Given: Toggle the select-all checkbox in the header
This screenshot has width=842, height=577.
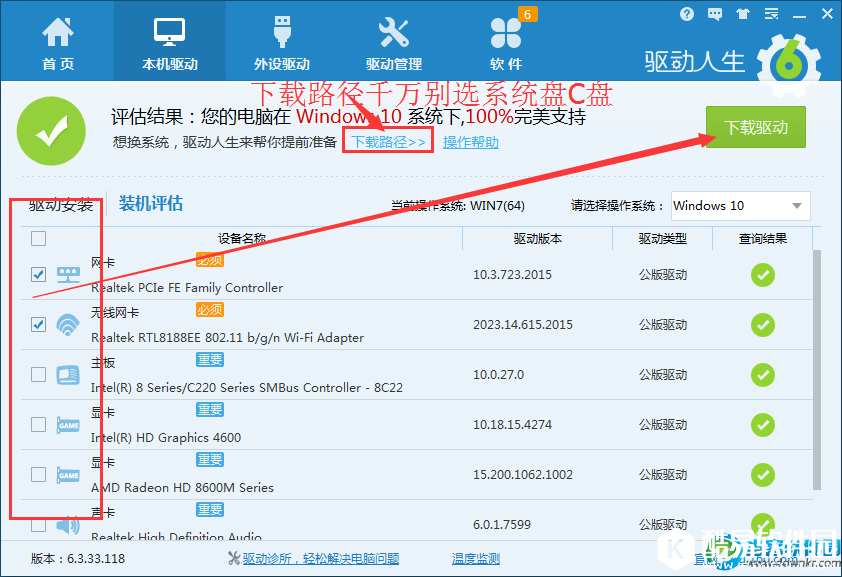Looking at the screenshot, I should click(x=38, y=238).
